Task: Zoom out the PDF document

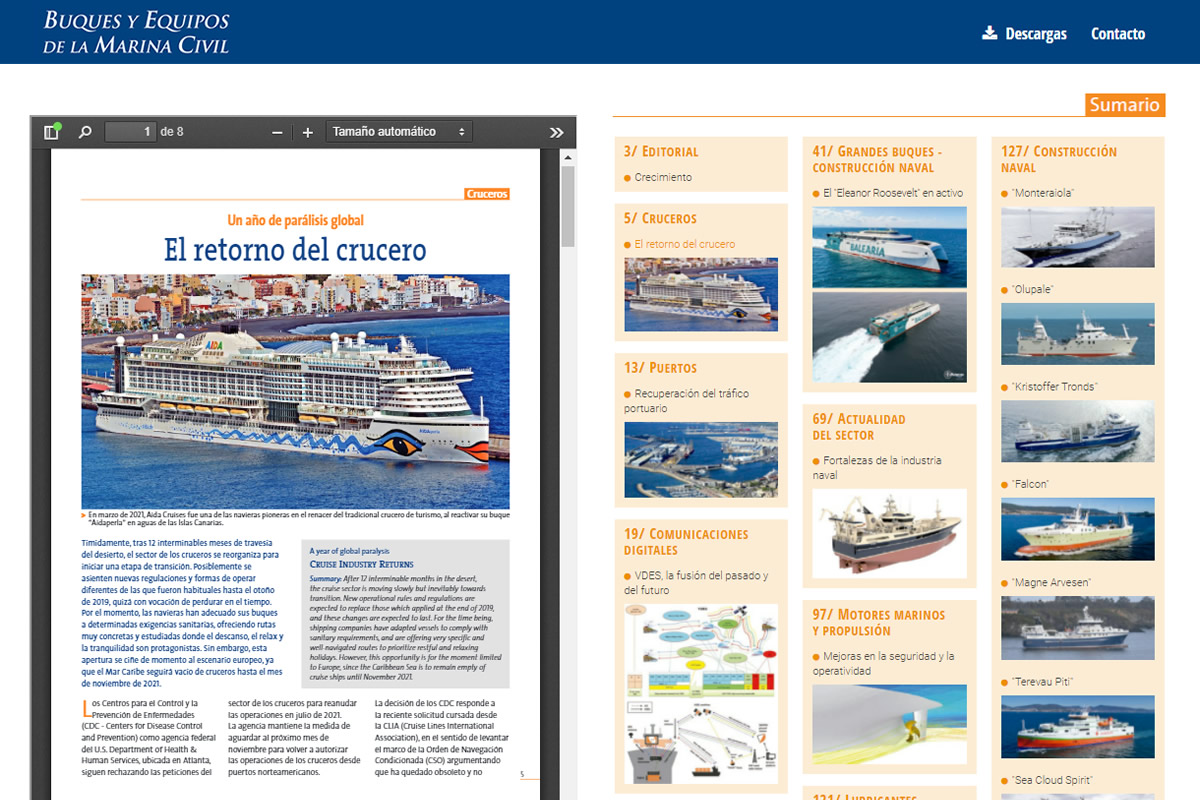Action: (x=277, y=132)
